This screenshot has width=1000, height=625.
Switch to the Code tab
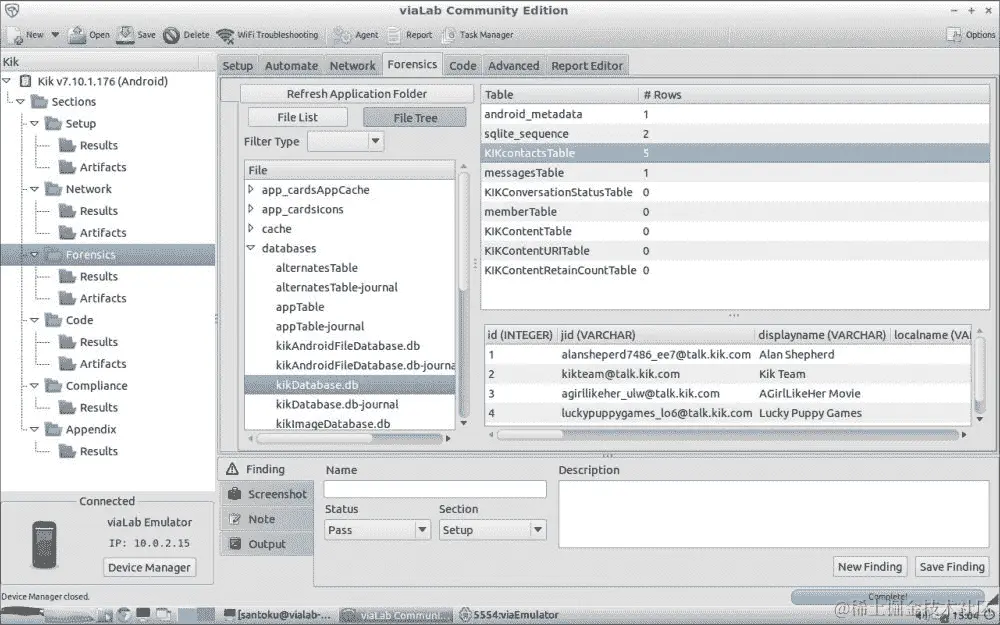coord(462,66)
